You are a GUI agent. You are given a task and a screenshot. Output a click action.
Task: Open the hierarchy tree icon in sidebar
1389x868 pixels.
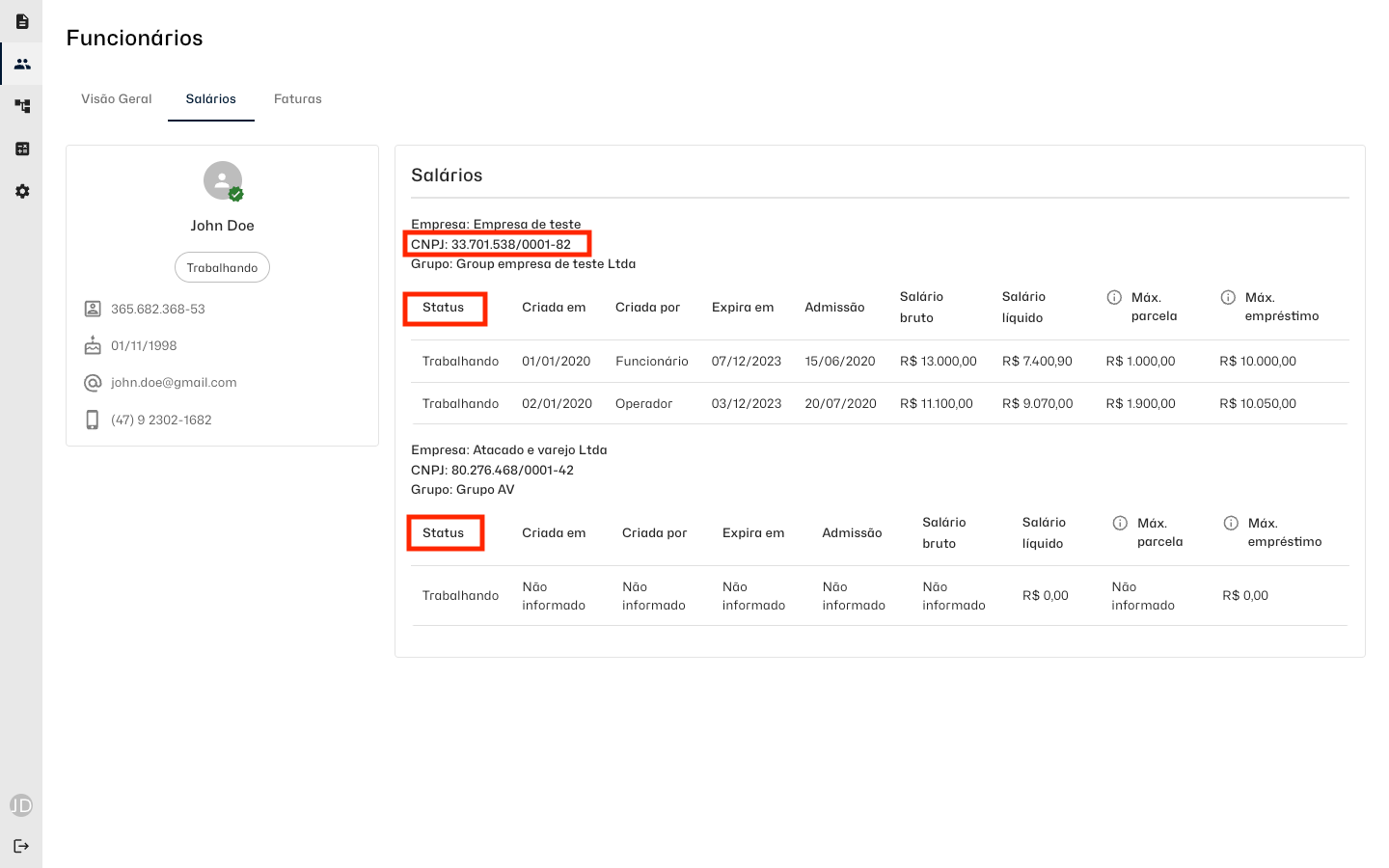pyautogui.click(x=21, y=106)
